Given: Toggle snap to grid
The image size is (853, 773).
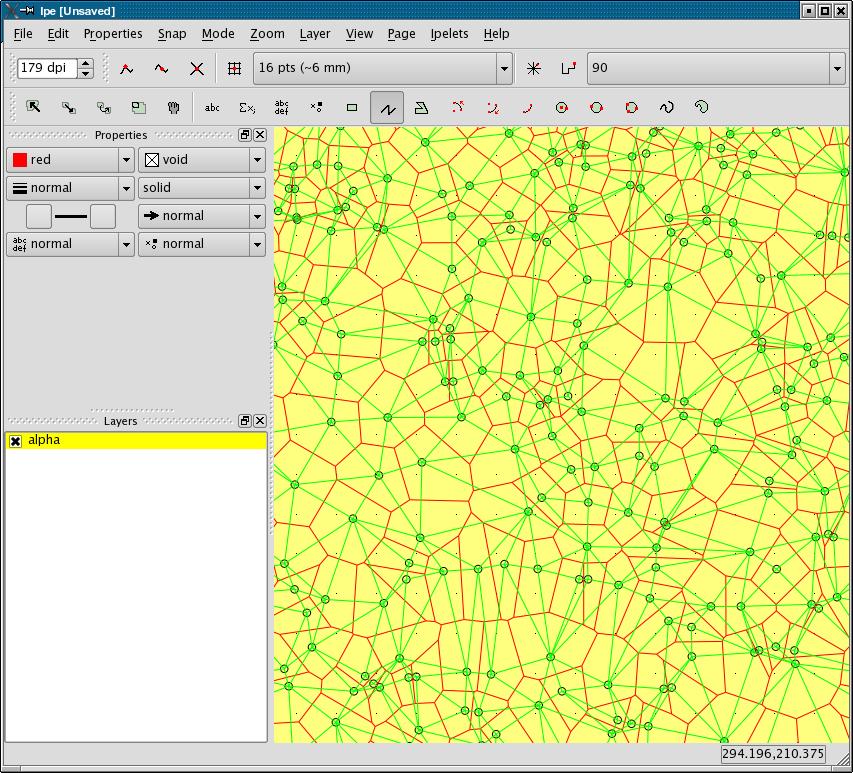Looking at the screenshot, I should tap(234, 69).
